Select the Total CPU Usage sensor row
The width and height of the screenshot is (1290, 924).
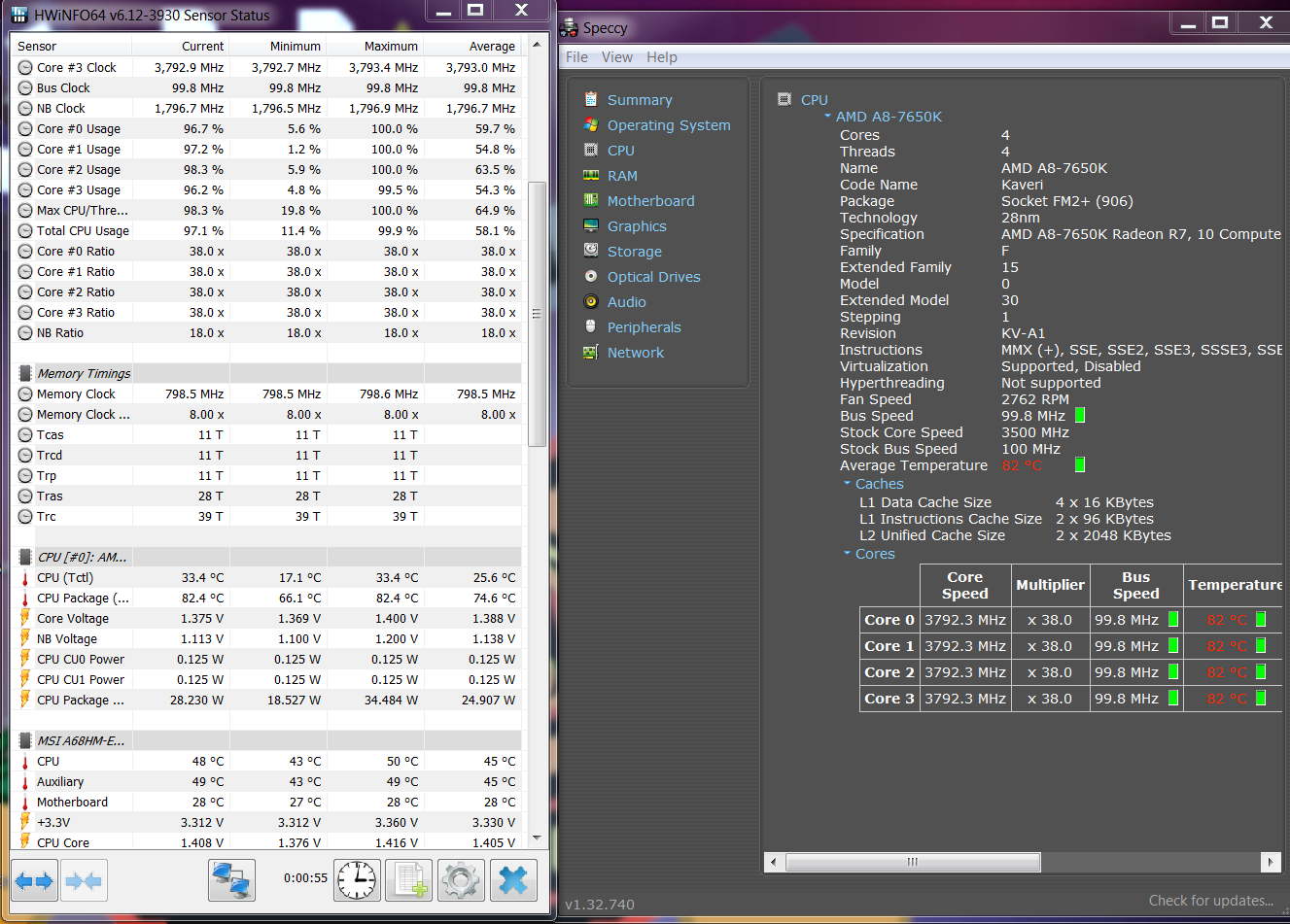click(266, 230)
